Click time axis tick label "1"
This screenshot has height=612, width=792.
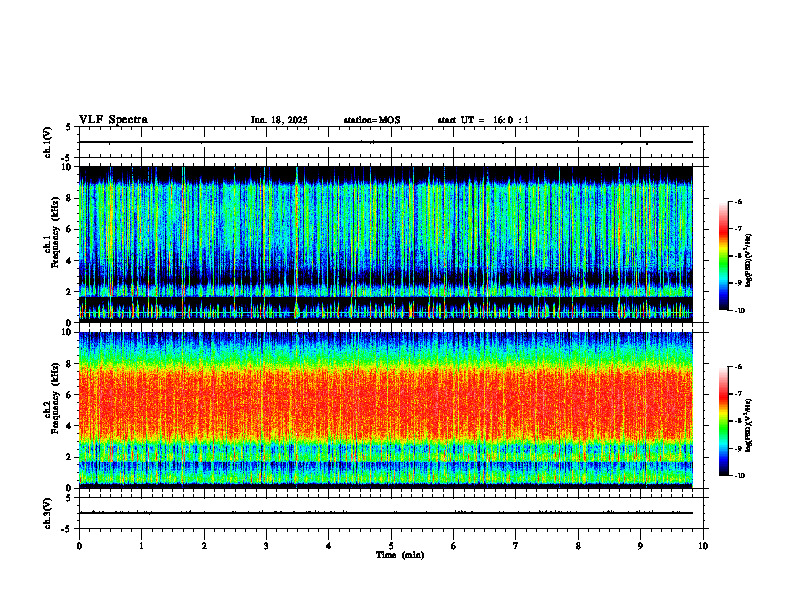[x=141, y=546]
